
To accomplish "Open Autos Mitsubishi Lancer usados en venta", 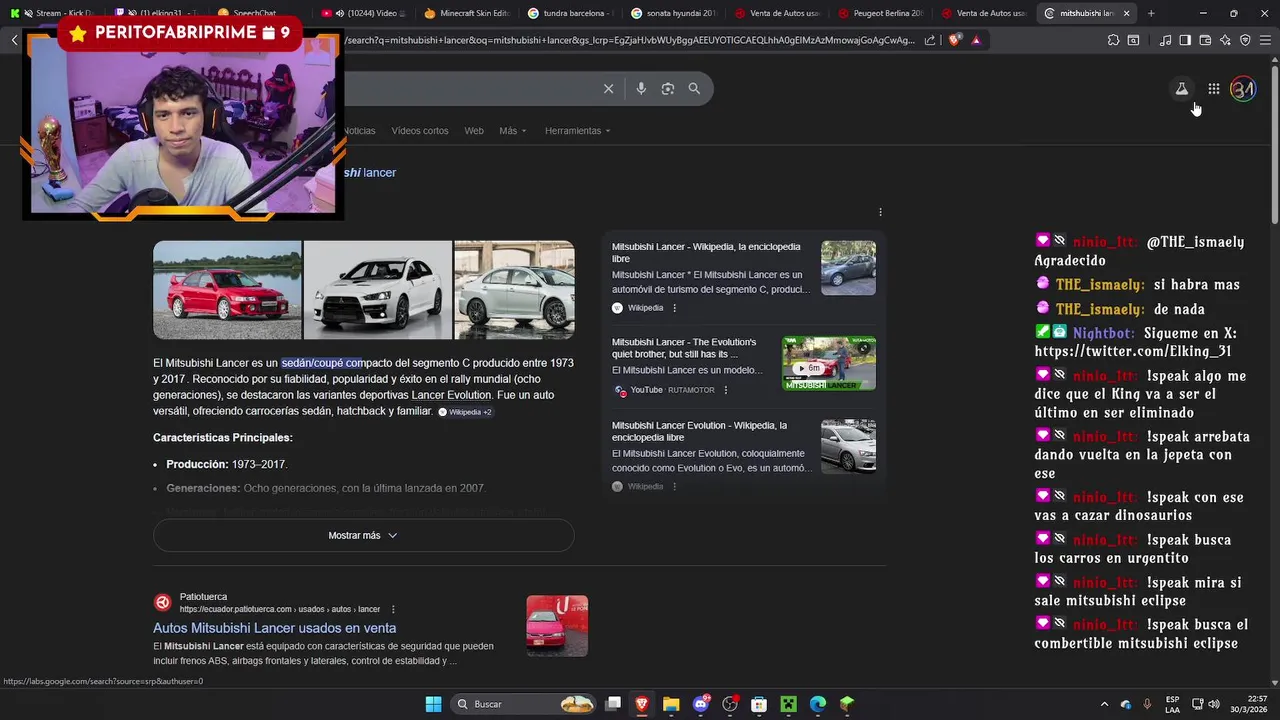I will [274, 628].
